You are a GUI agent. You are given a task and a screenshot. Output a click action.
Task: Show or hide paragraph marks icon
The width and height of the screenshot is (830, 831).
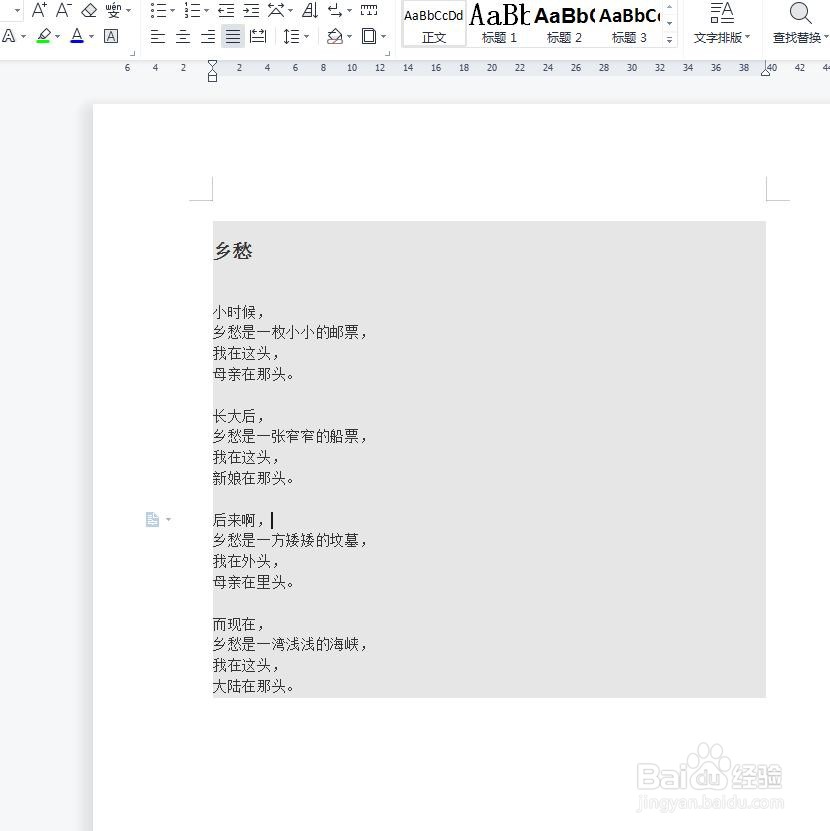point(335,10)
